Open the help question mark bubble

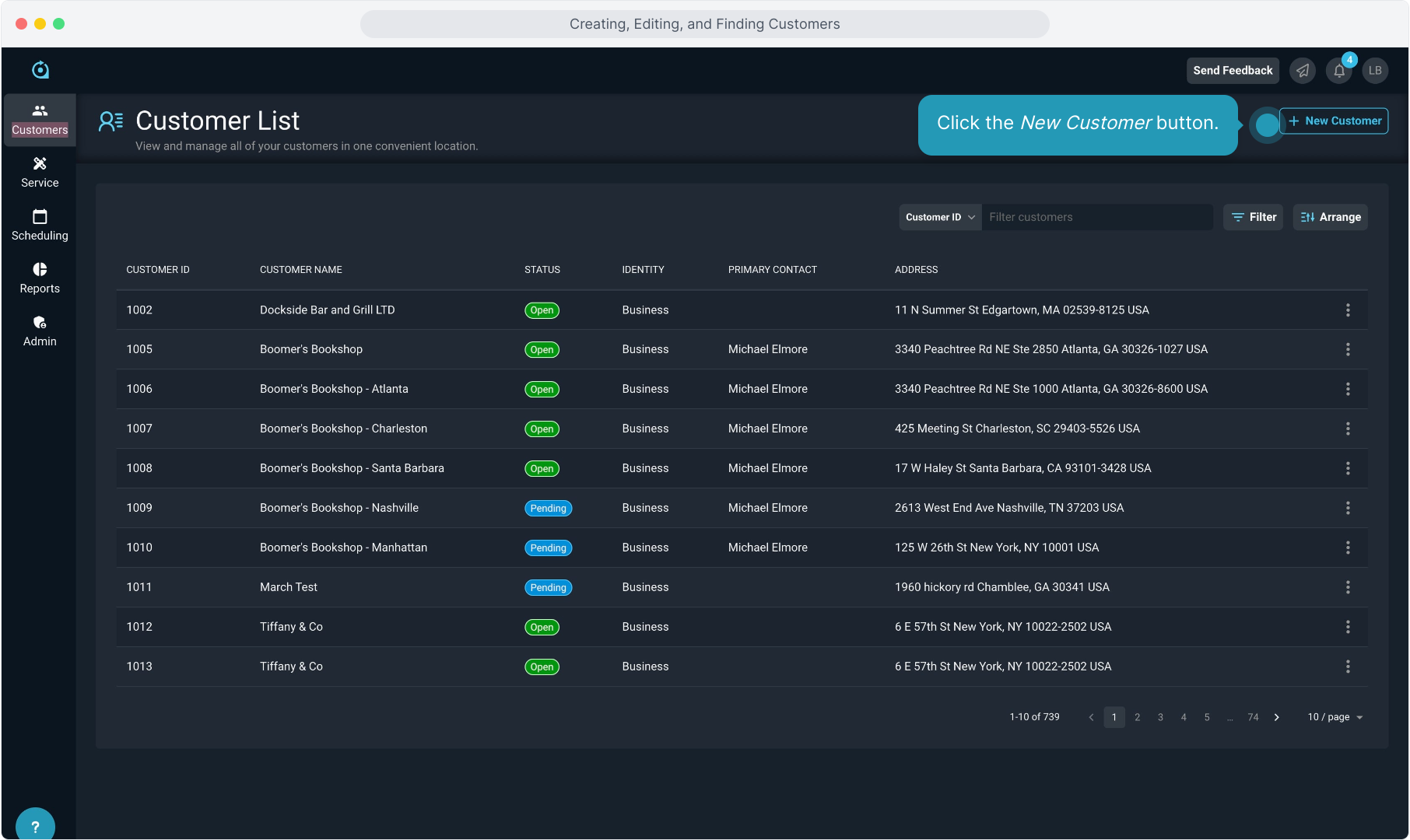[35, 826]
